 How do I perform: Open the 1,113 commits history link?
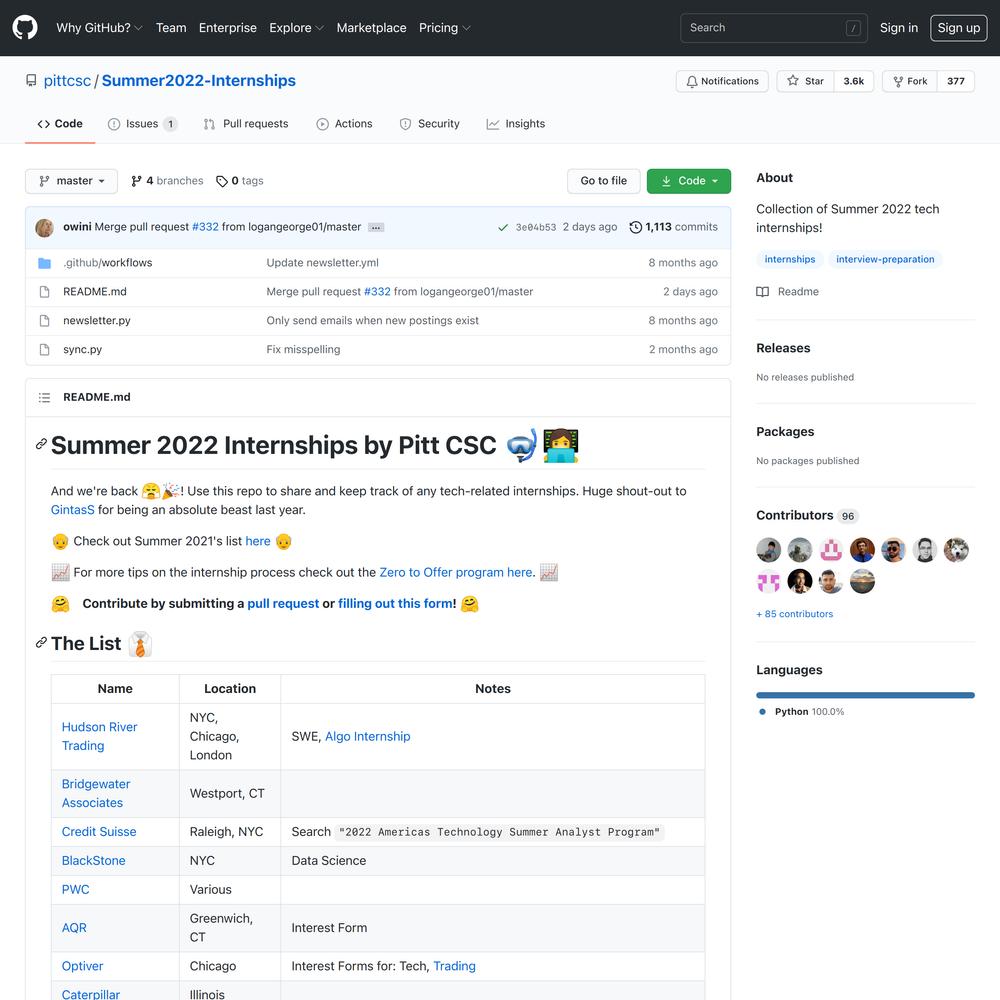tap(673, 227)
